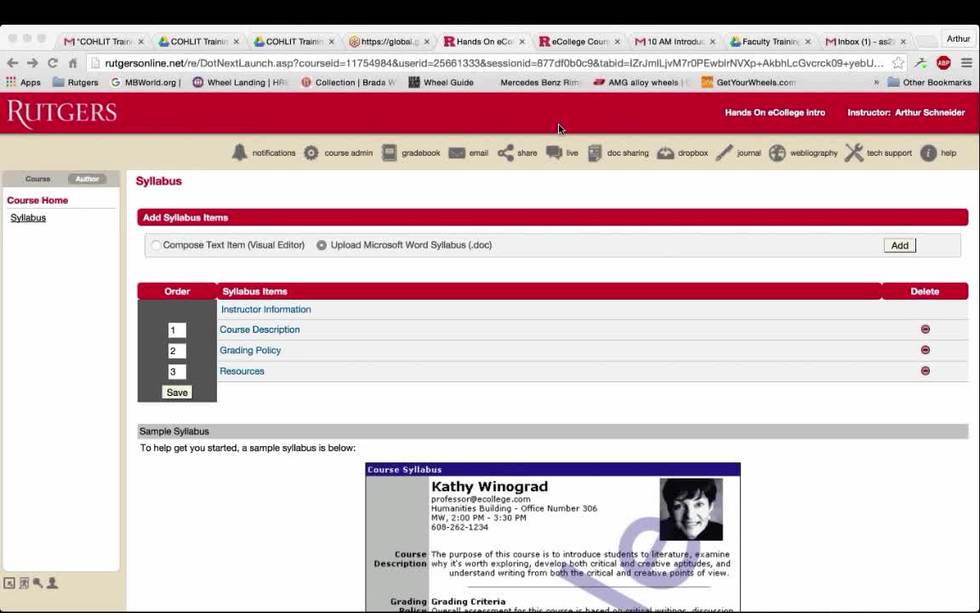This screenshot has width=980, height=613.
Task: Open the email envelope icon
Action: [457, 153]
